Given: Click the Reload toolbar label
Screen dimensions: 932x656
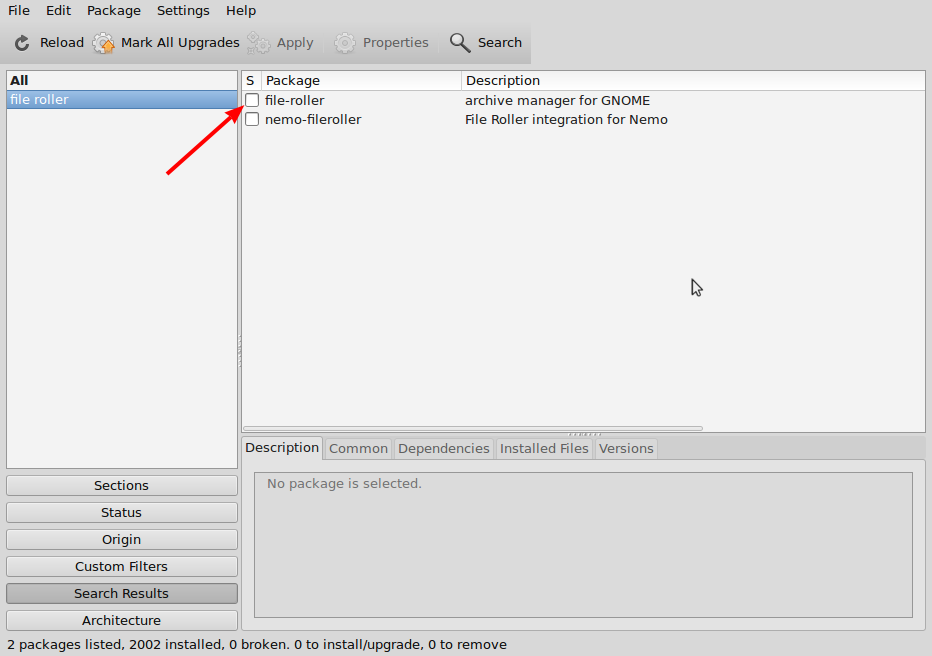Looking at the screenshot, I should tap(62, 43).
